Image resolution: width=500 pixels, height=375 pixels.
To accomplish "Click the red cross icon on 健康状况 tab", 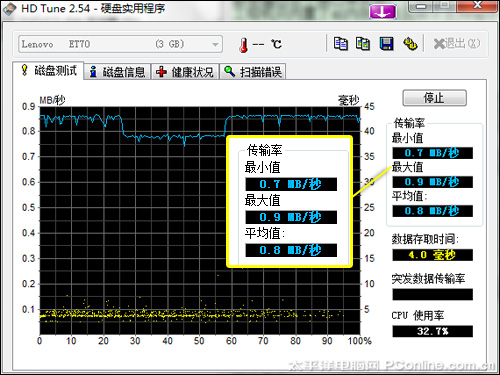I will tap(161, 72).
